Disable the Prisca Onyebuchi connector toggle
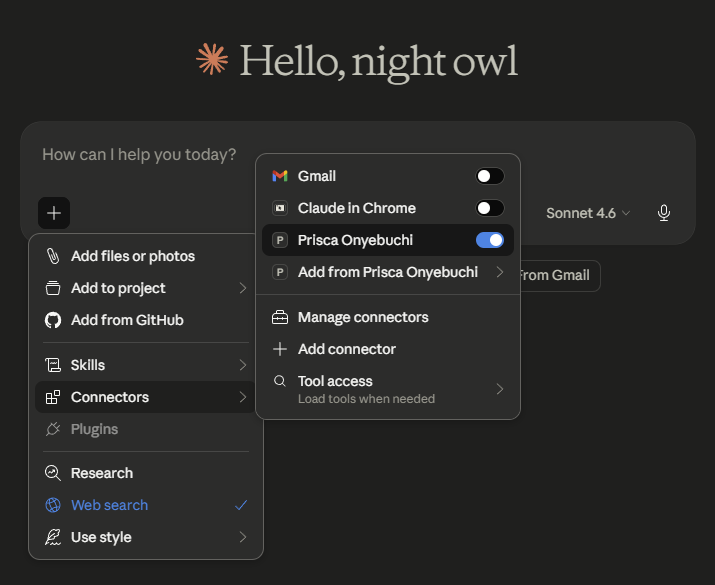 [x=490, y=240]
